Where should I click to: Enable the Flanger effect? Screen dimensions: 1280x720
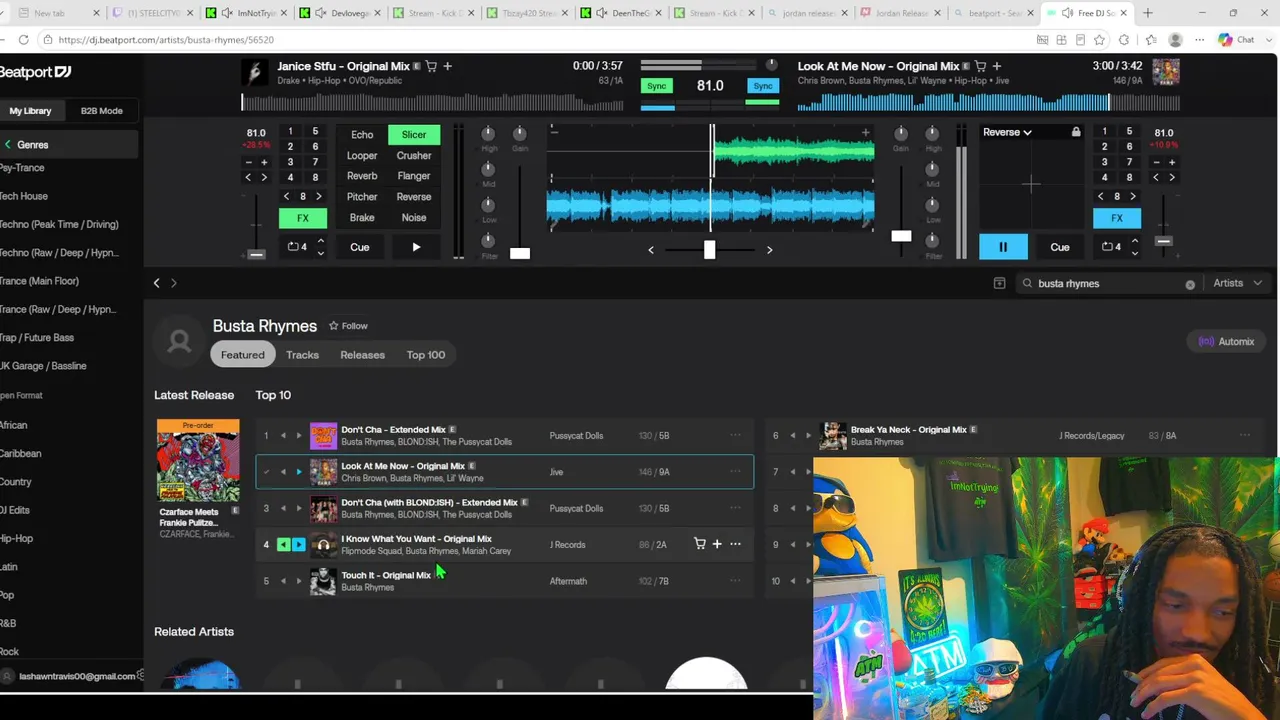(x=414, y=176)
